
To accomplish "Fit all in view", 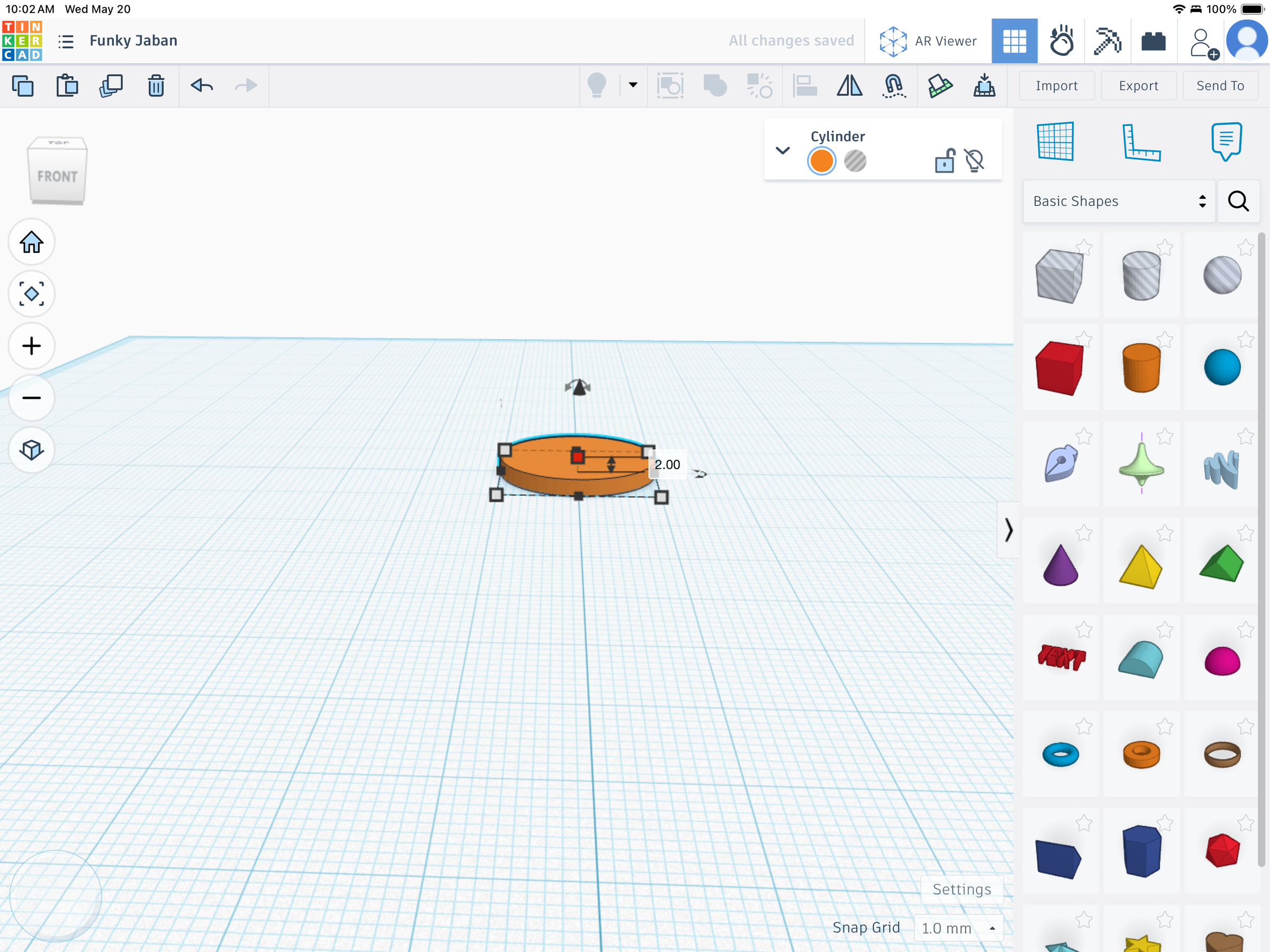I will click(32, 293).
